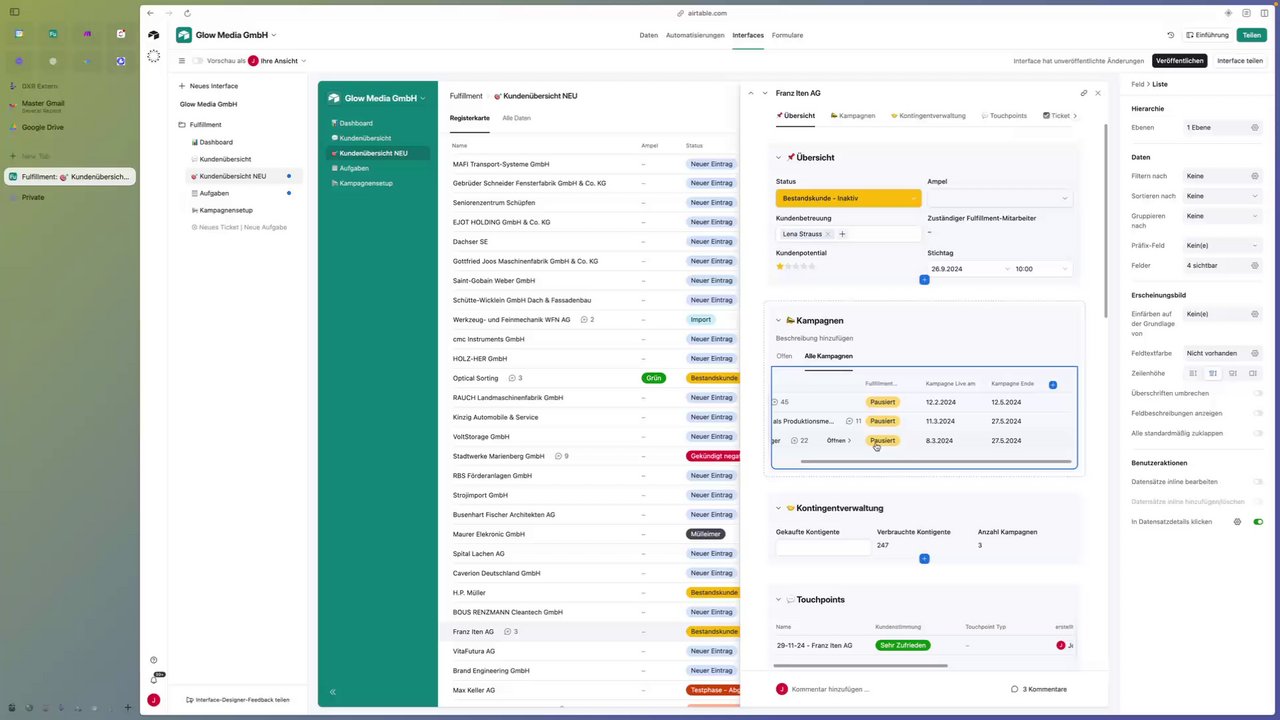Reload the page with the refresh icon
1280x720 pixels.
pos(187,13)
